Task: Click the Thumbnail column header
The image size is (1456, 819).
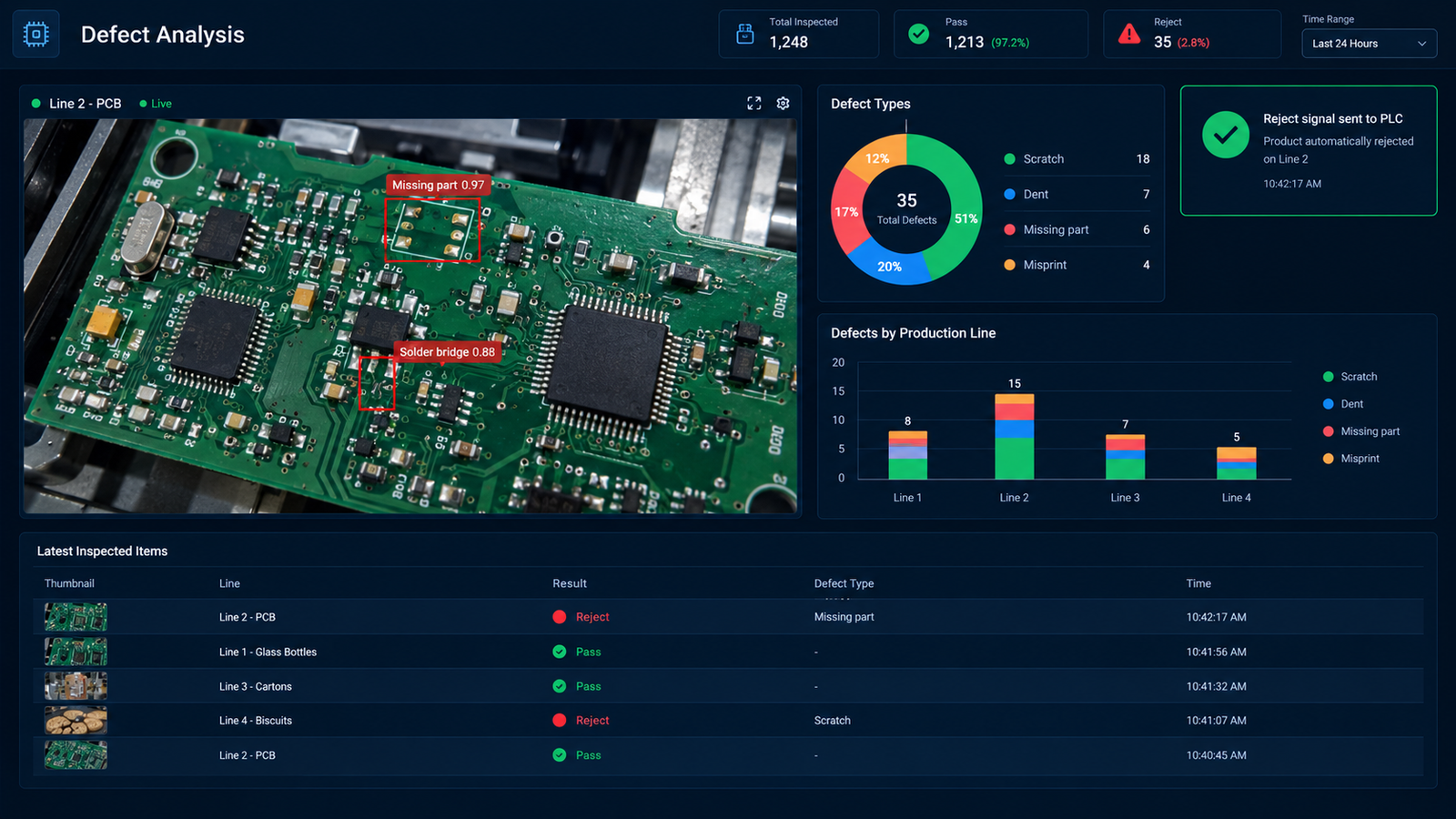Action: tap(69, 583)
